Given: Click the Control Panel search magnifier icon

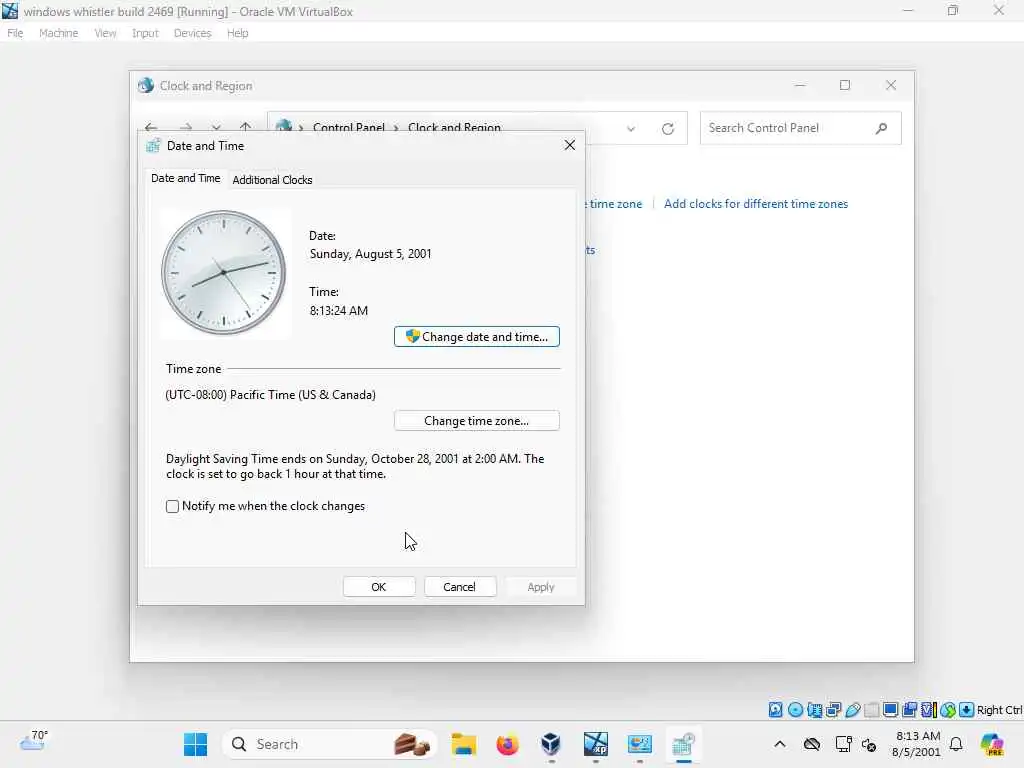Looking at the screenshot, I should (882, 128).
